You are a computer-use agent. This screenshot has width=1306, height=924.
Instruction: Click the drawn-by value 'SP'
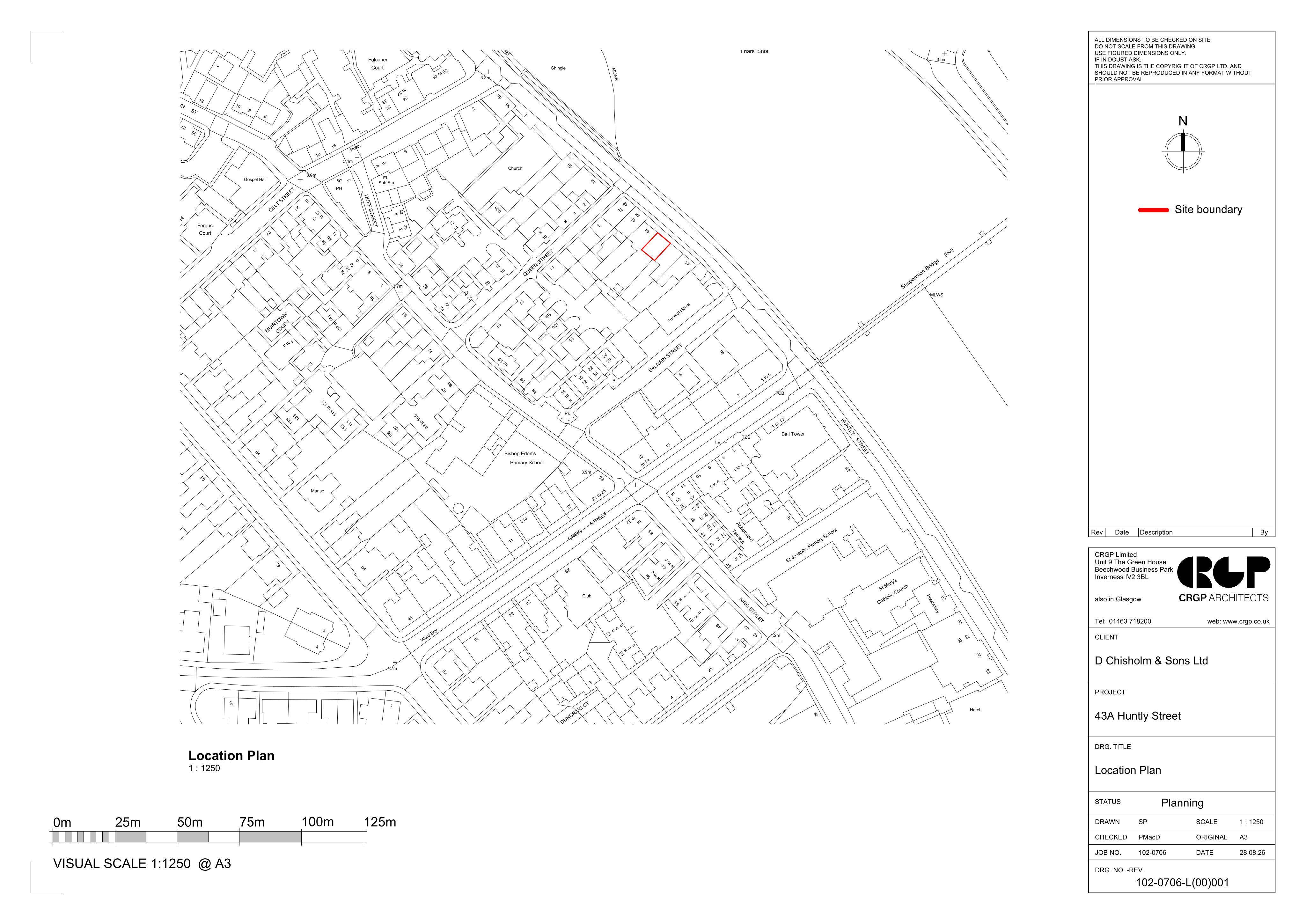click(1143, 822)
